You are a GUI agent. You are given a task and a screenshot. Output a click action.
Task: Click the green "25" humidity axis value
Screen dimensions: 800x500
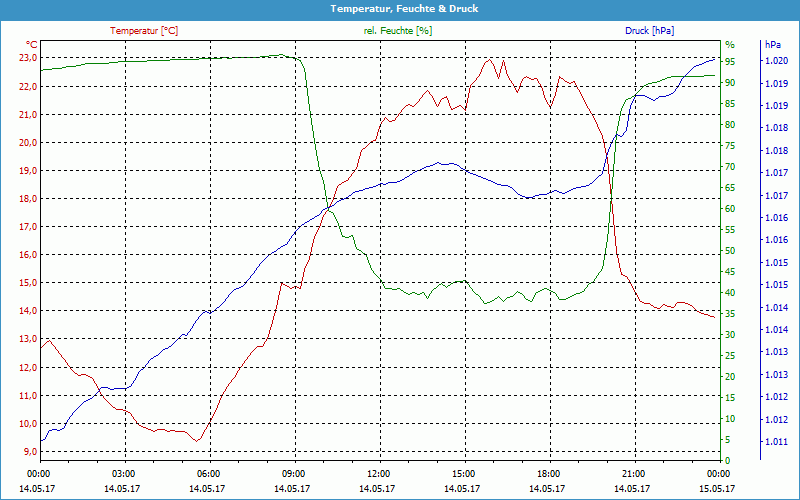pyautogui.click(x=730, y=356)
